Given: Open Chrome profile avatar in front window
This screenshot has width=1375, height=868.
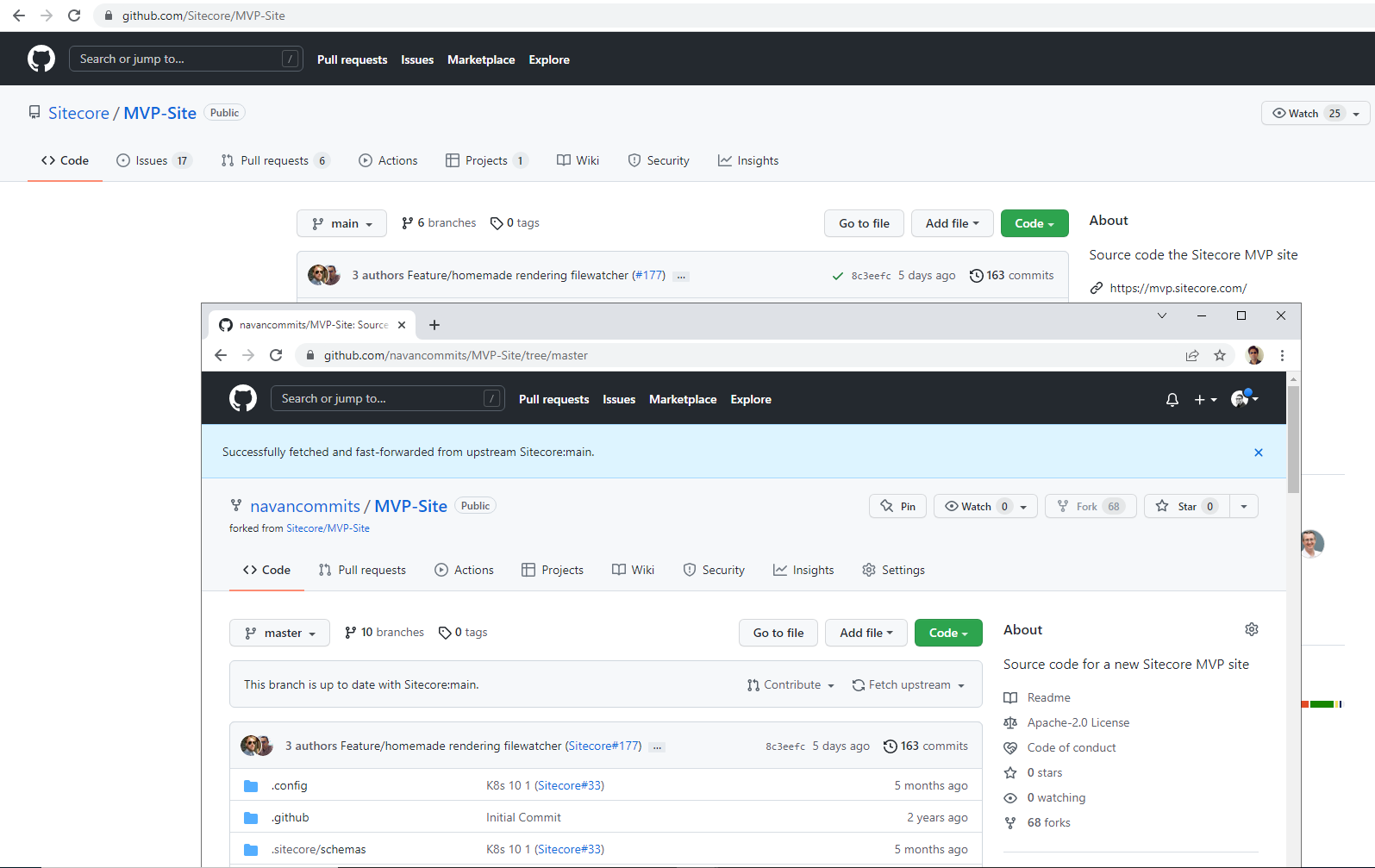Looking at the screenshot, I should (1255, 355).
